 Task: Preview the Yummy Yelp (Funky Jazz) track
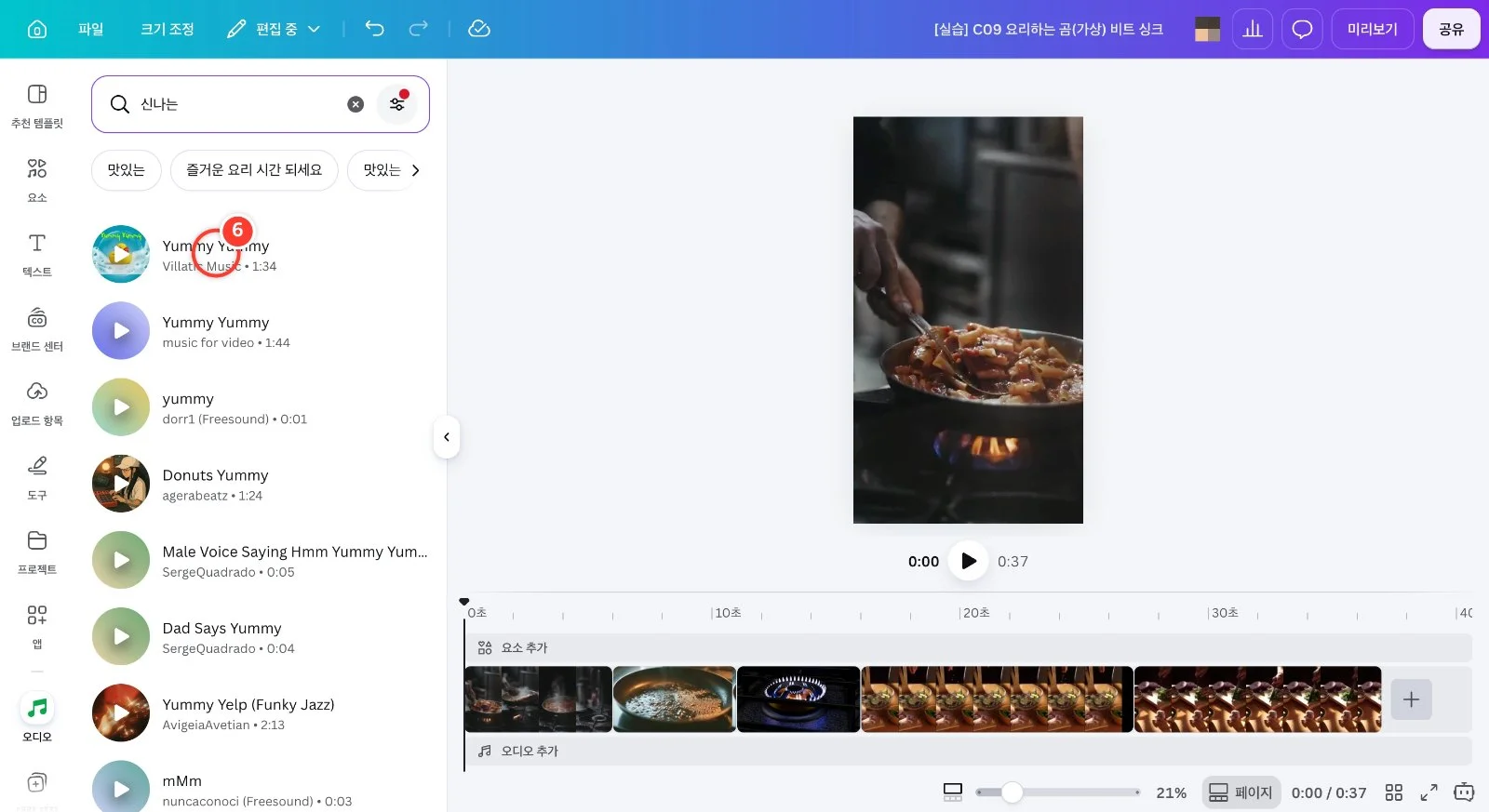tap(121, 713)
